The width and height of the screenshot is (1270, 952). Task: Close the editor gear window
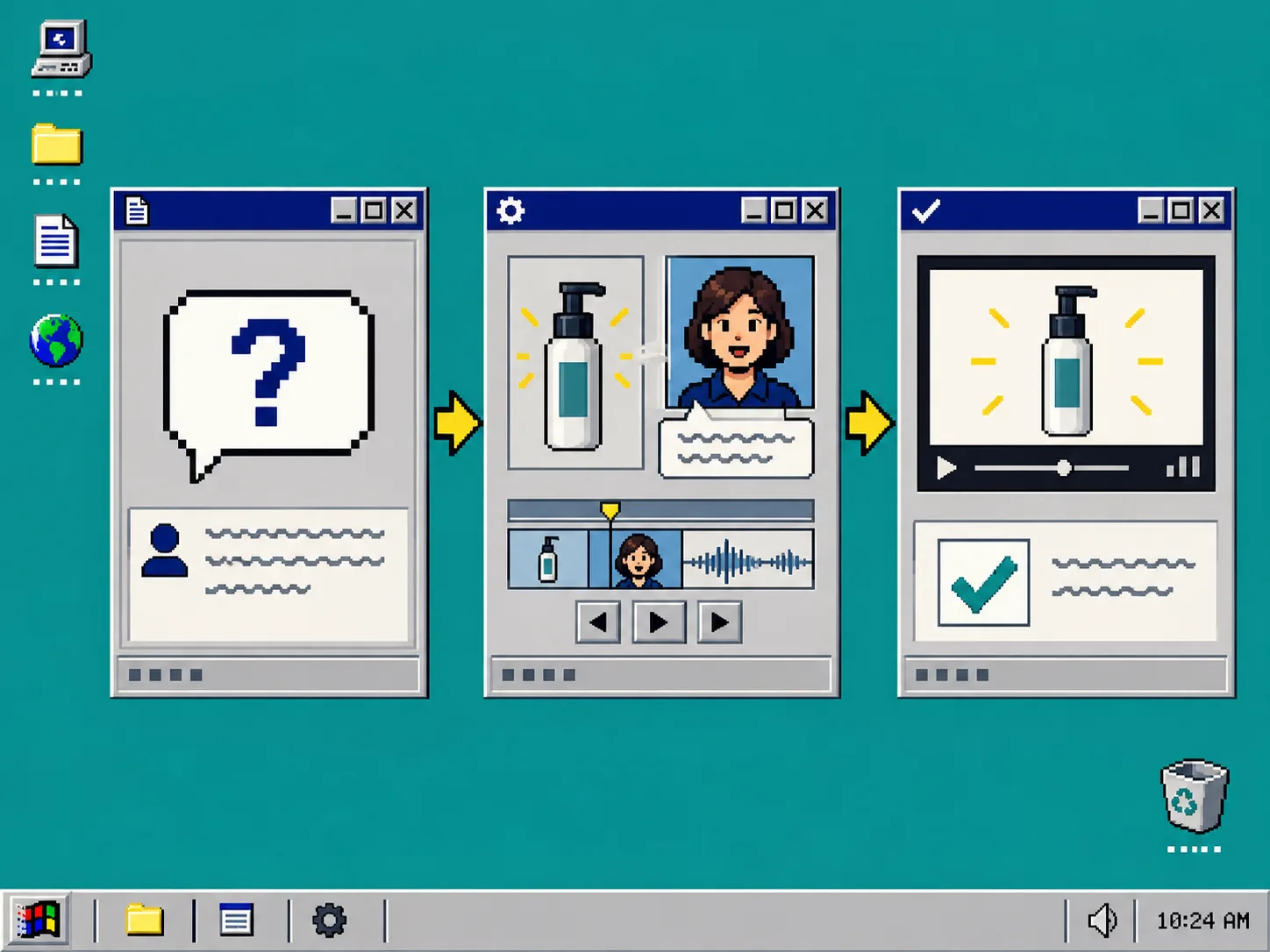[x=815, y=210]
